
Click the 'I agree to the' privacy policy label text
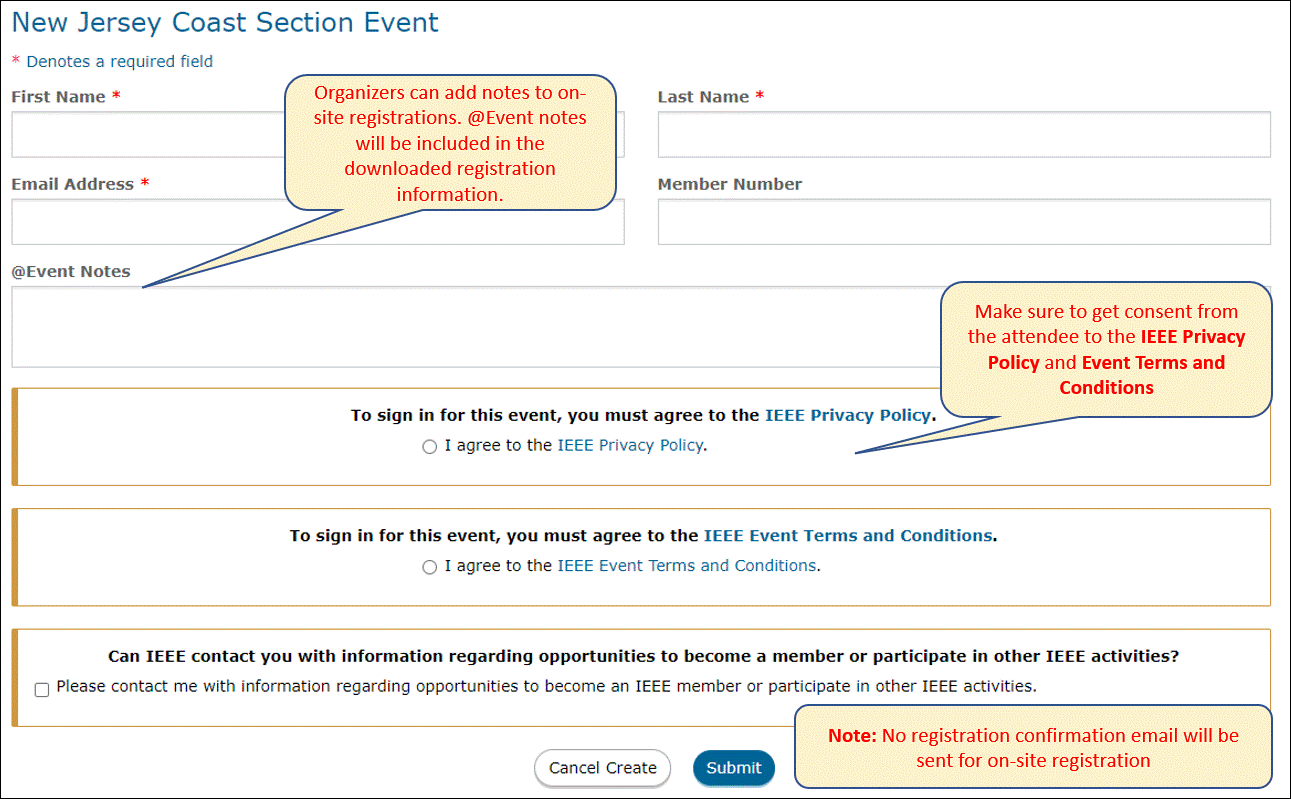(x=498, y=446)
